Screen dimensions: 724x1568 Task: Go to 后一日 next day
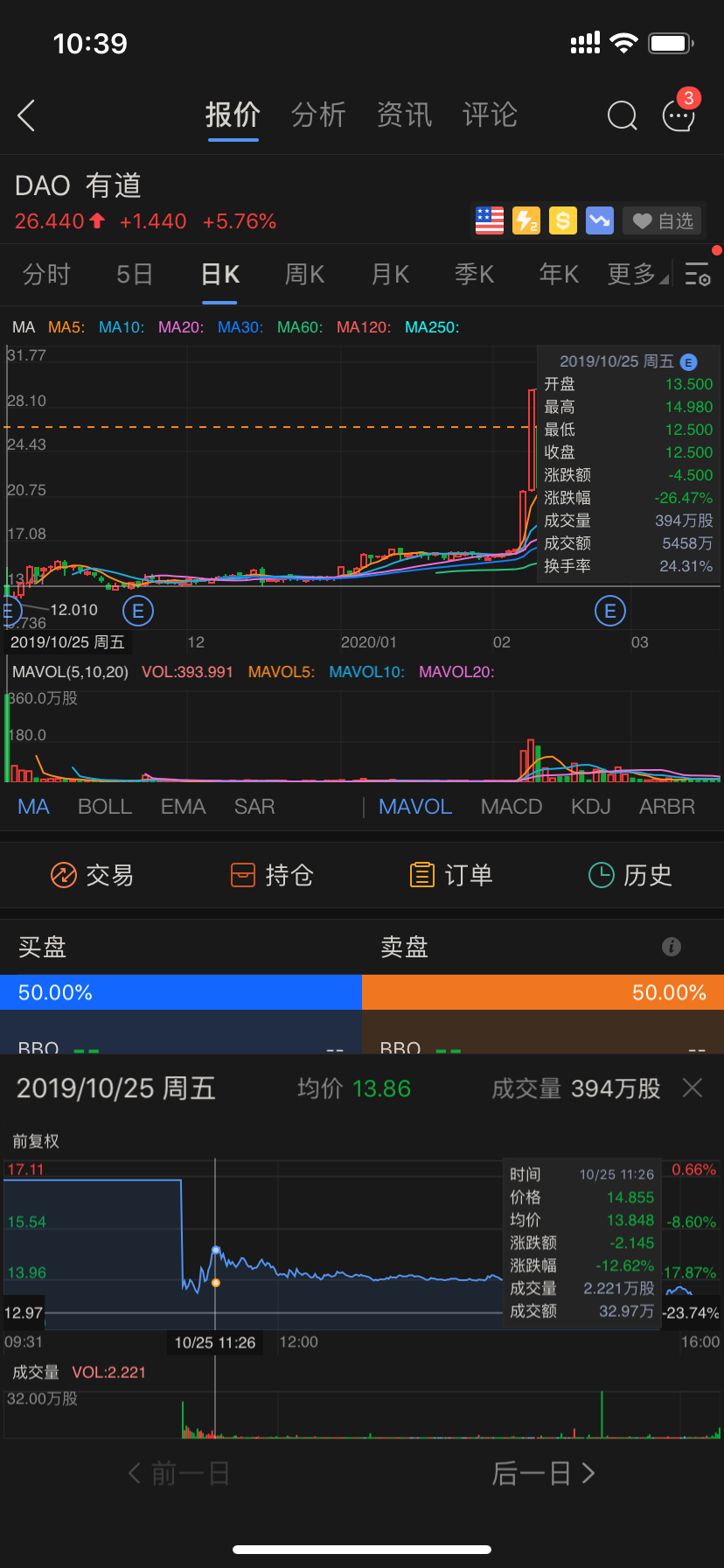pyautogui.click(x=544, y=1473)
